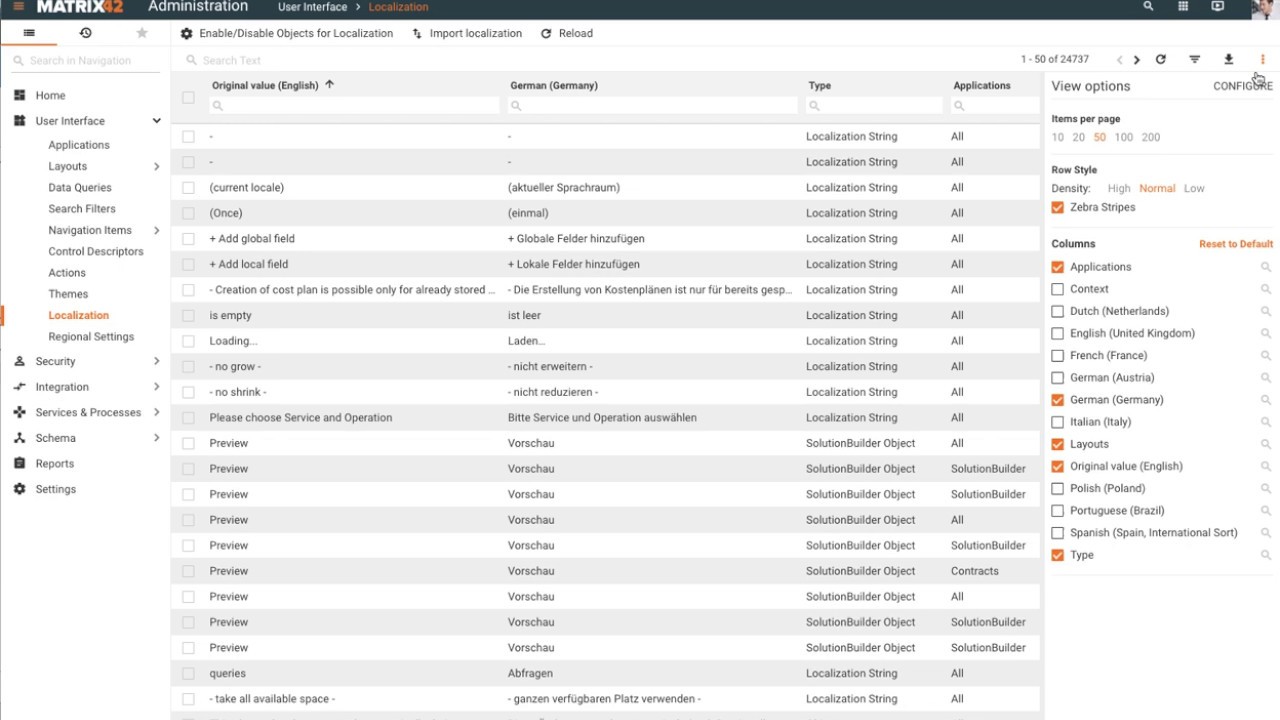Set items per page to 100
The height and width of the screenshot is (720, 1280).
(x=1124, y=137)
